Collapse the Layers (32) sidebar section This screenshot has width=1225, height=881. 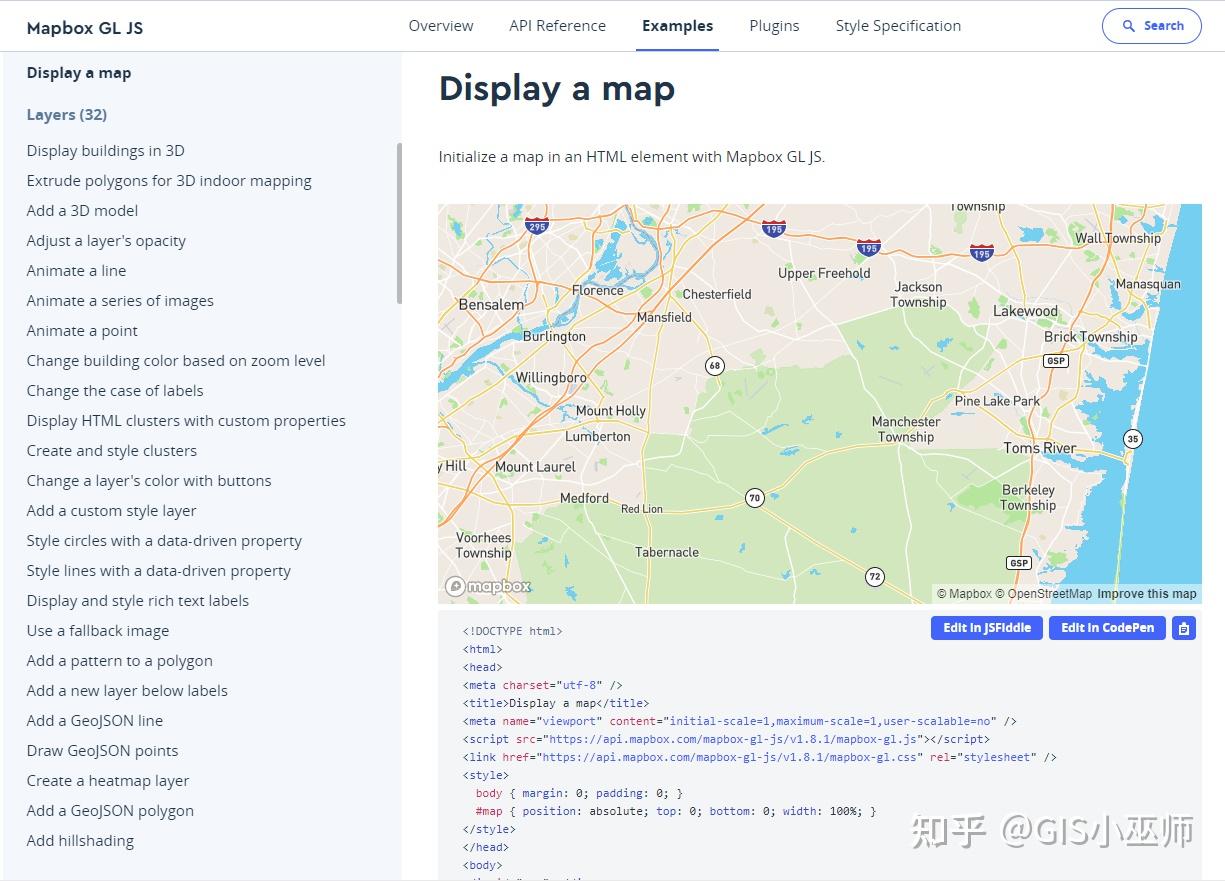[66, 114]
